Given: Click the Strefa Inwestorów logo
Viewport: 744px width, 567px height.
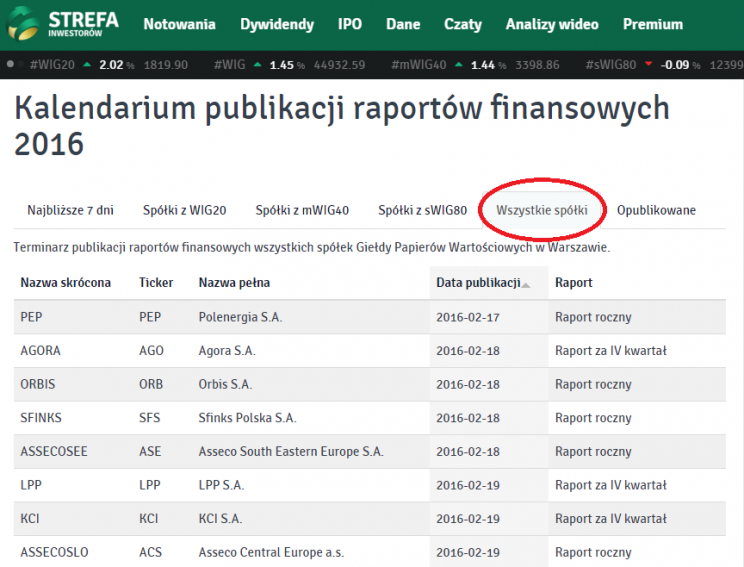Looking at the screenshot, I should point(62,24).
